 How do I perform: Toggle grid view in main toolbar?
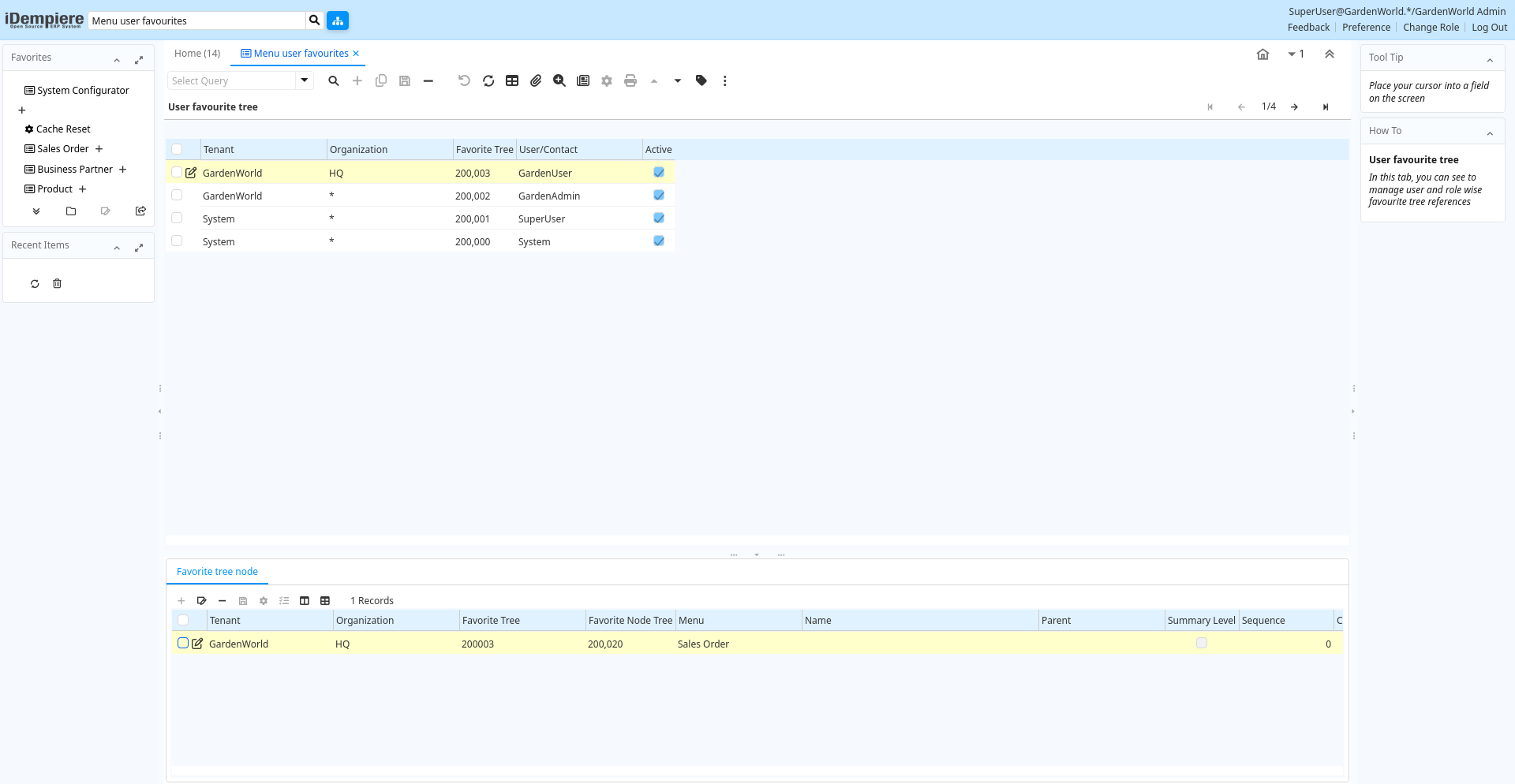pyautogui.click(x=512, y=80)
